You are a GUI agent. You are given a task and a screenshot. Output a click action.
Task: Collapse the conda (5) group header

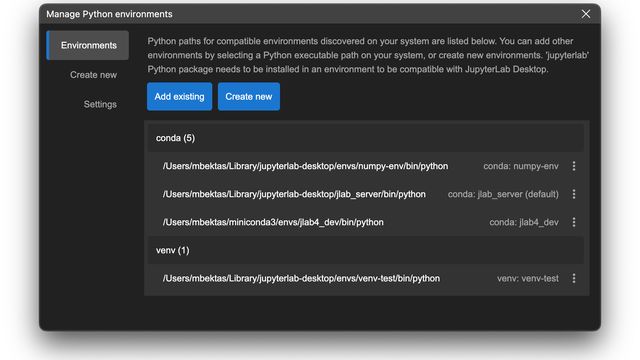(x=366, y=138)
